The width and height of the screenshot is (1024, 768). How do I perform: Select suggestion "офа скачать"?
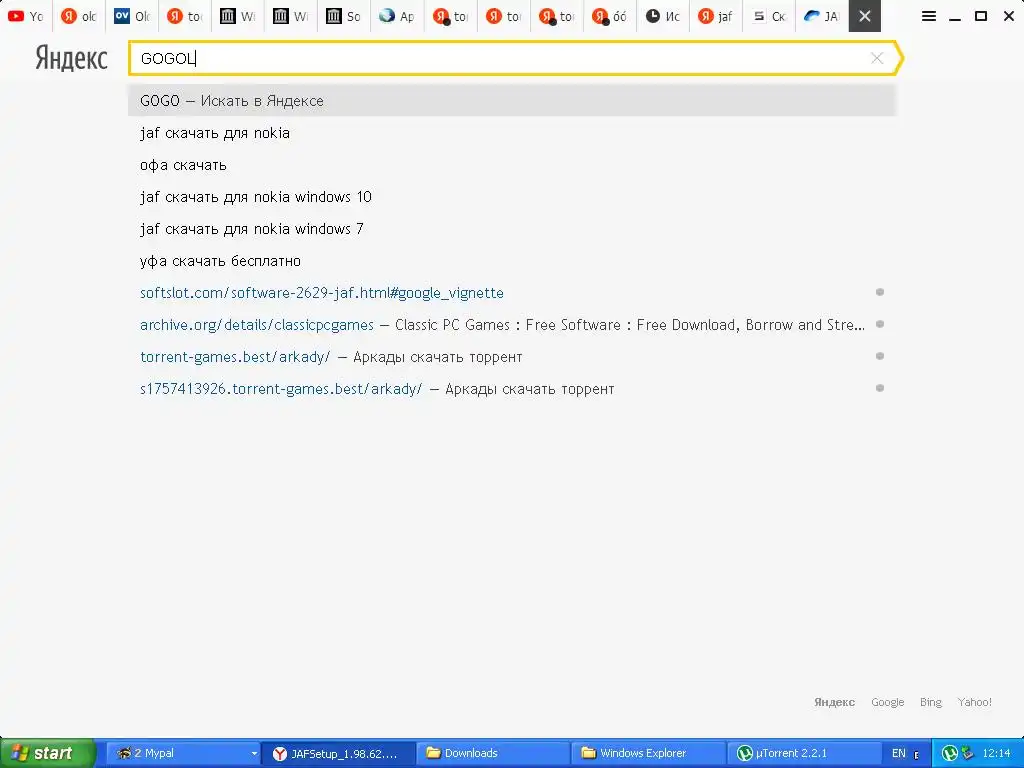pyautogui.click(x=511, y=165)
